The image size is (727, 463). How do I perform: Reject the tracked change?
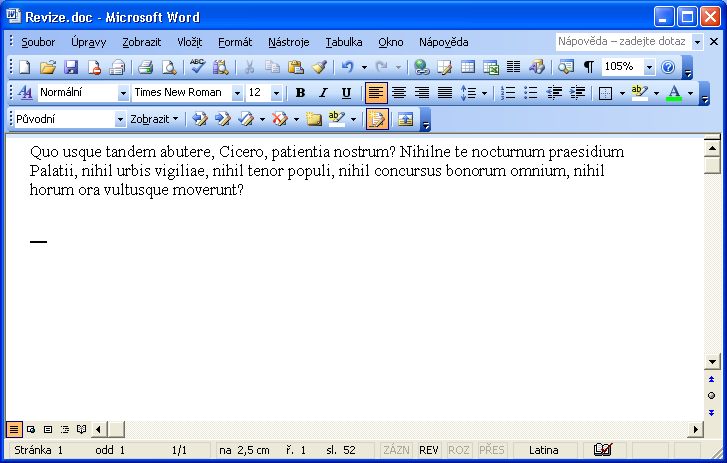click(x=280, y=119)
